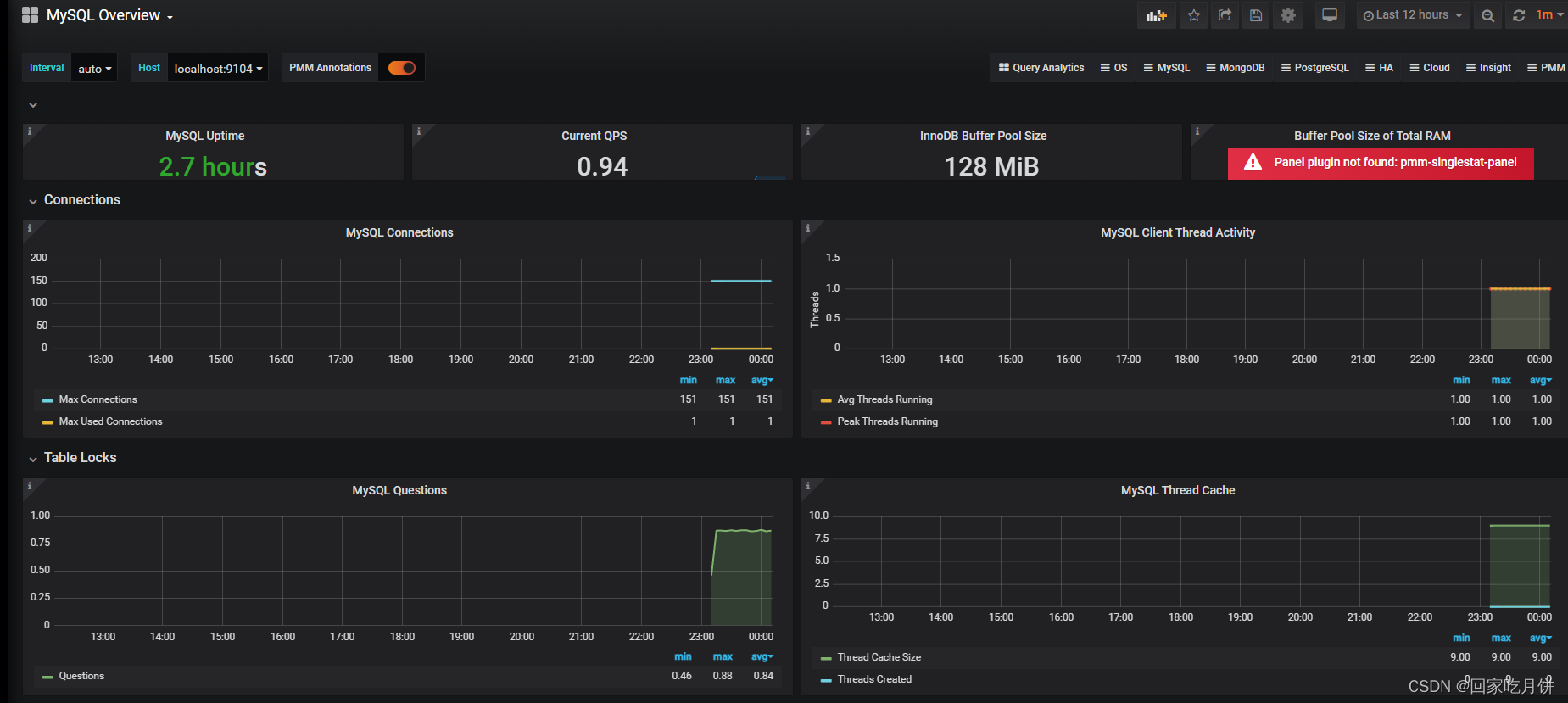Image resolution: width=1568 pixels, height=703 pixels.
Task: Open the HA dashboards menu
Action: [x=1379, y=68]
